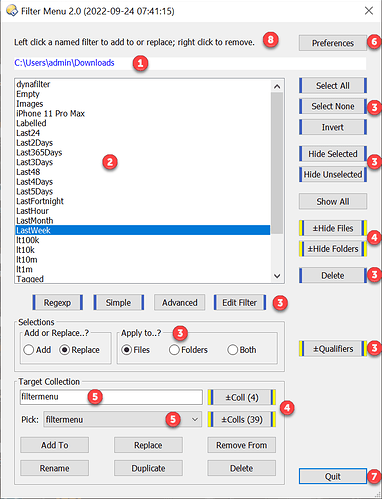Select the Last24 filter
Image resolution: width=382 pixels, height=499 pixels.
(x=143, y=133)
